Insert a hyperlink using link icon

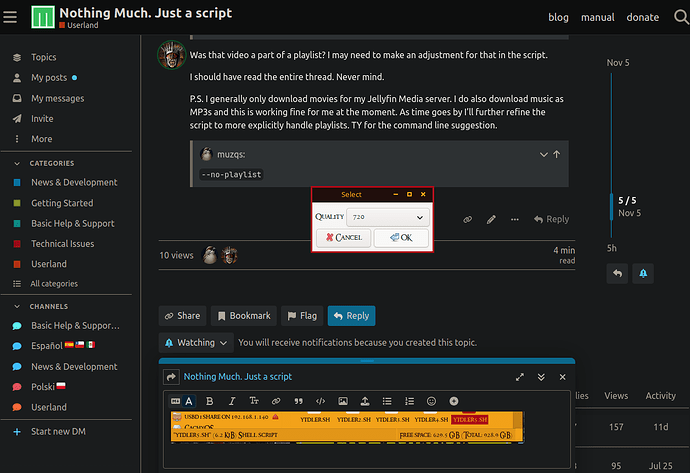pos(275,401)
